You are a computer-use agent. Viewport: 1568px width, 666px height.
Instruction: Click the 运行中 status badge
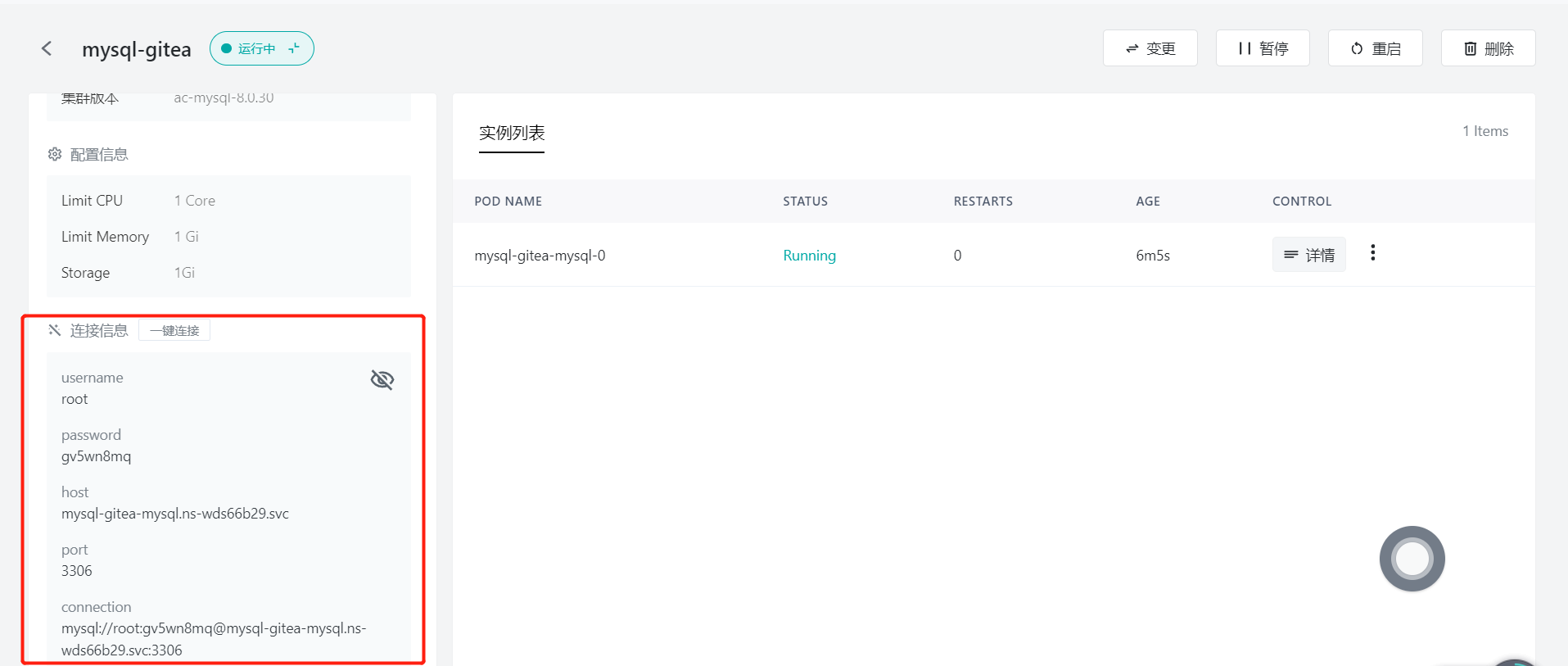pos(261,48)
